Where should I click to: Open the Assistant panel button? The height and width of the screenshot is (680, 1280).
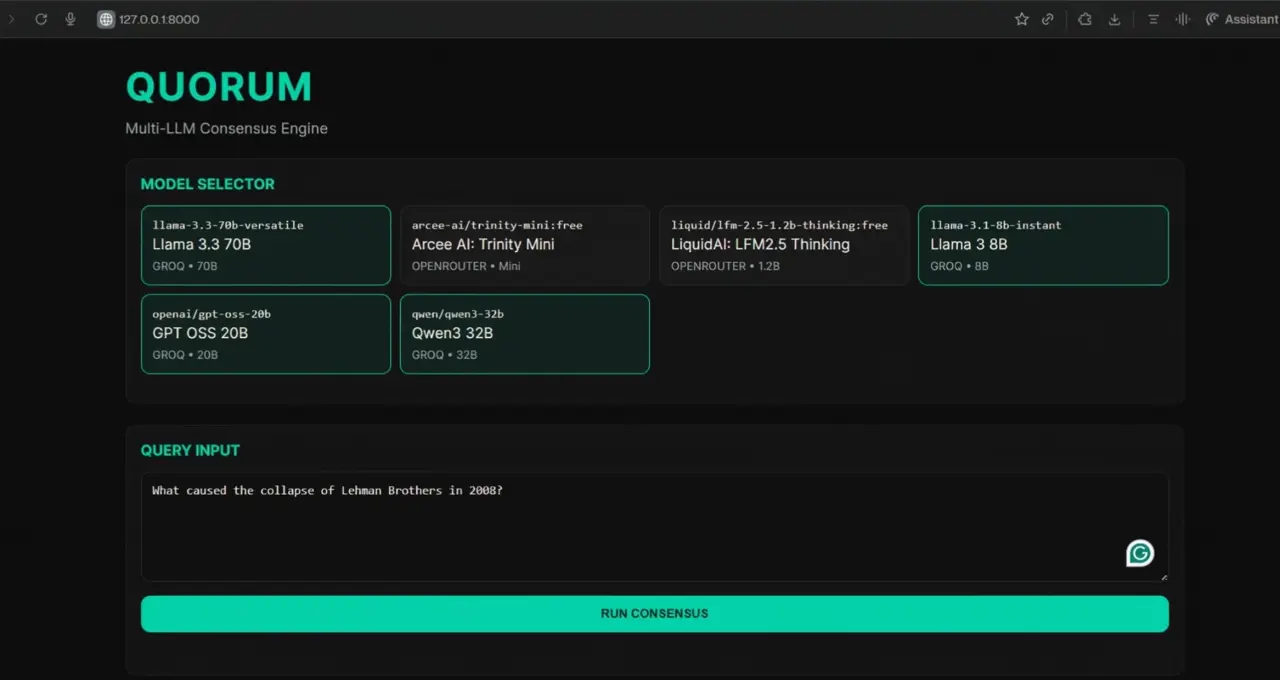point(1241,19)
